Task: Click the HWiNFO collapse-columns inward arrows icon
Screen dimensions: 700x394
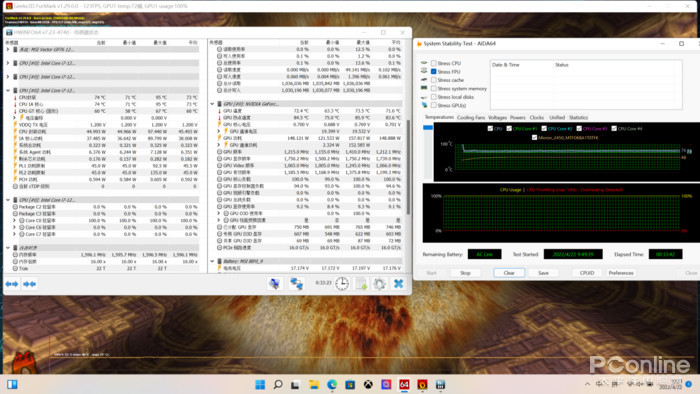Action: click(x=29, y=284)
